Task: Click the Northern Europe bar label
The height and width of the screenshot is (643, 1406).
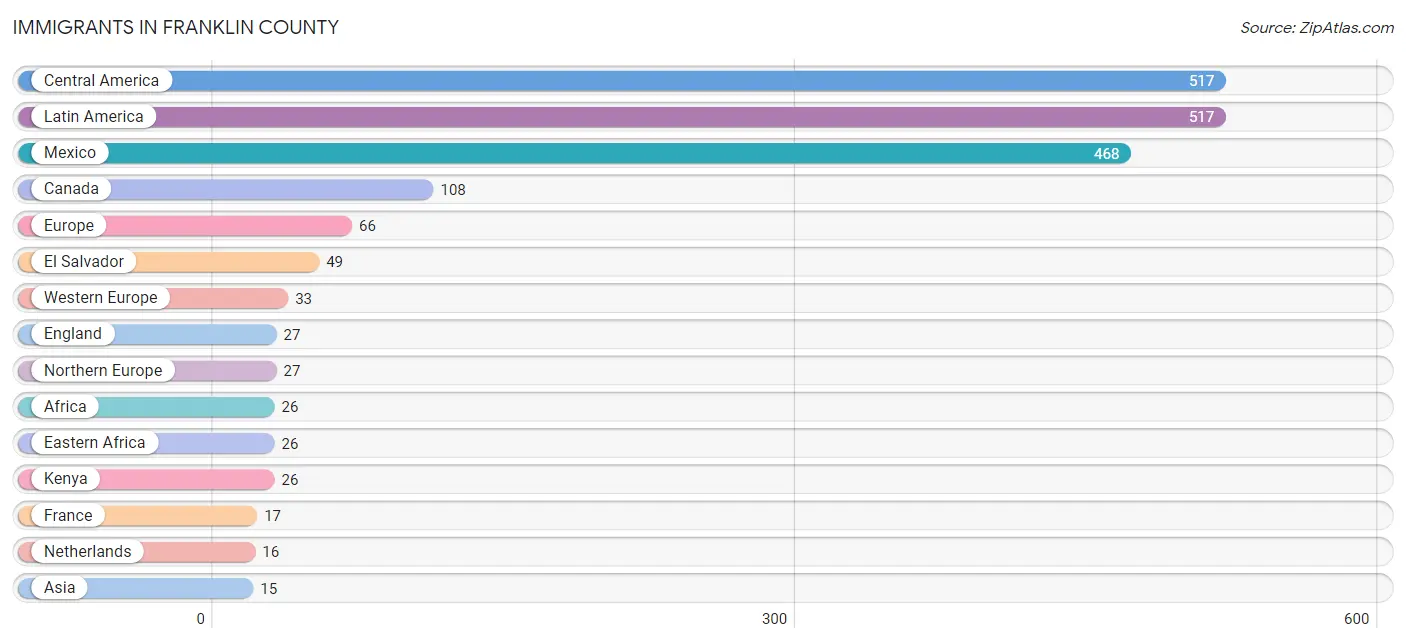Action: pyautogui.click(x=103, y=371)
